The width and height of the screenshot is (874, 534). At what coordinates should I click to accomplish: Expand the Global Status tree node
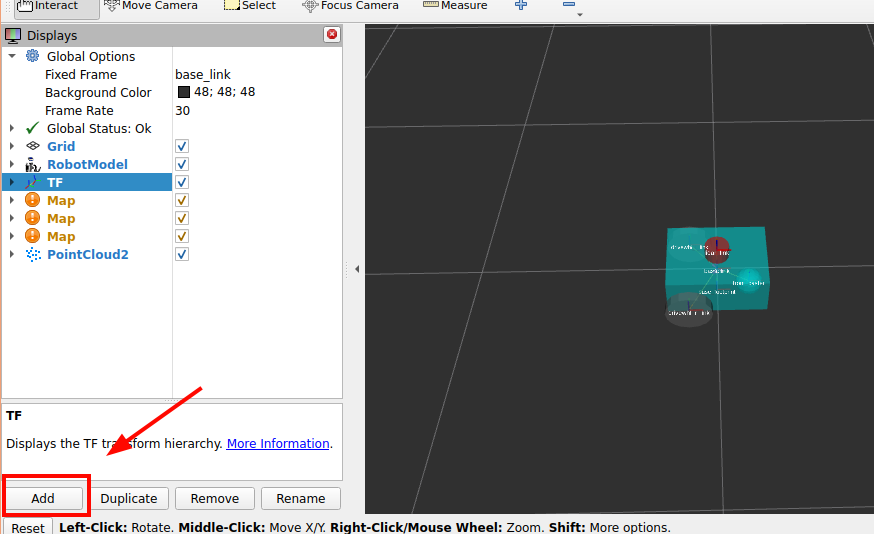coord(12,128)
